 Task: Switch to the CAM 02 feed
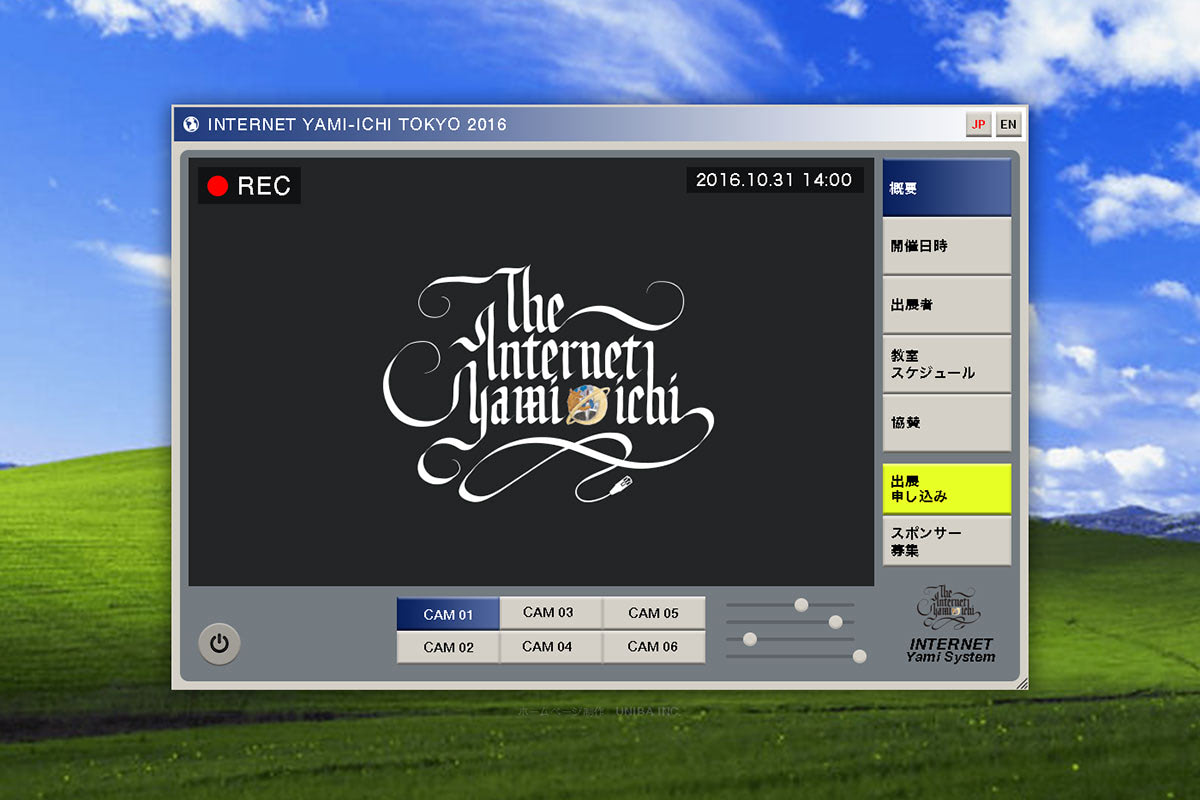point(448,647)
